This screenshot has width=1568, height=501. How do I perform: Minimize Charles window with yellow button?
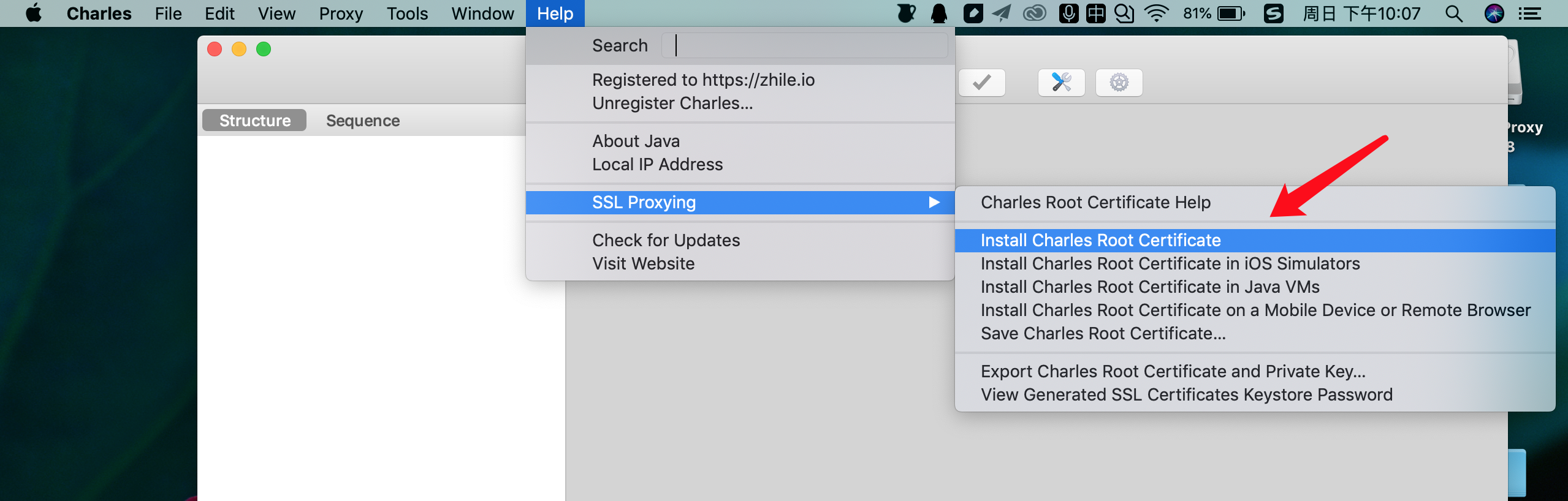[x=239, y=49]
